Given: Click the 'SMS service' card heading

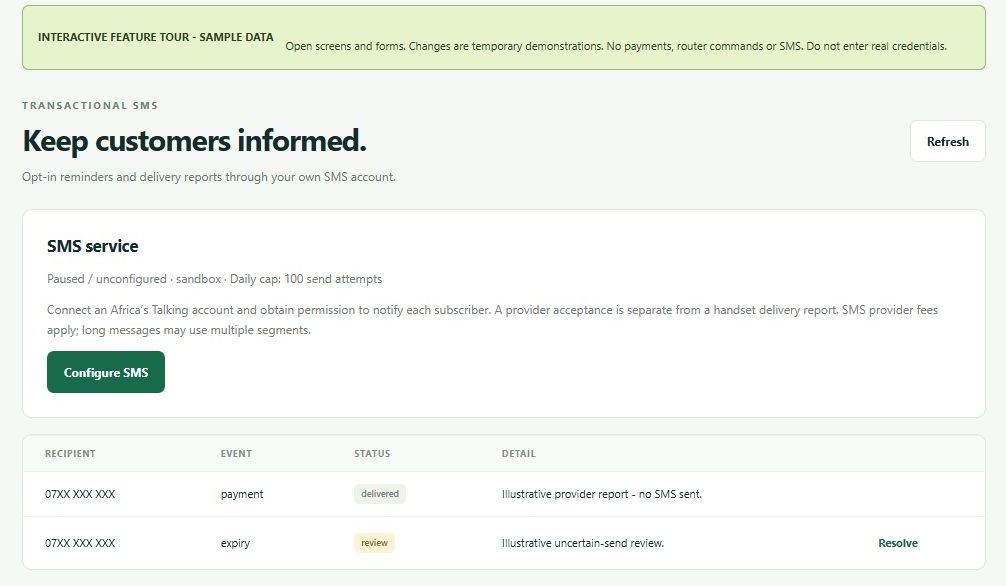Looking at the screenshot, I should click(92, 246).
